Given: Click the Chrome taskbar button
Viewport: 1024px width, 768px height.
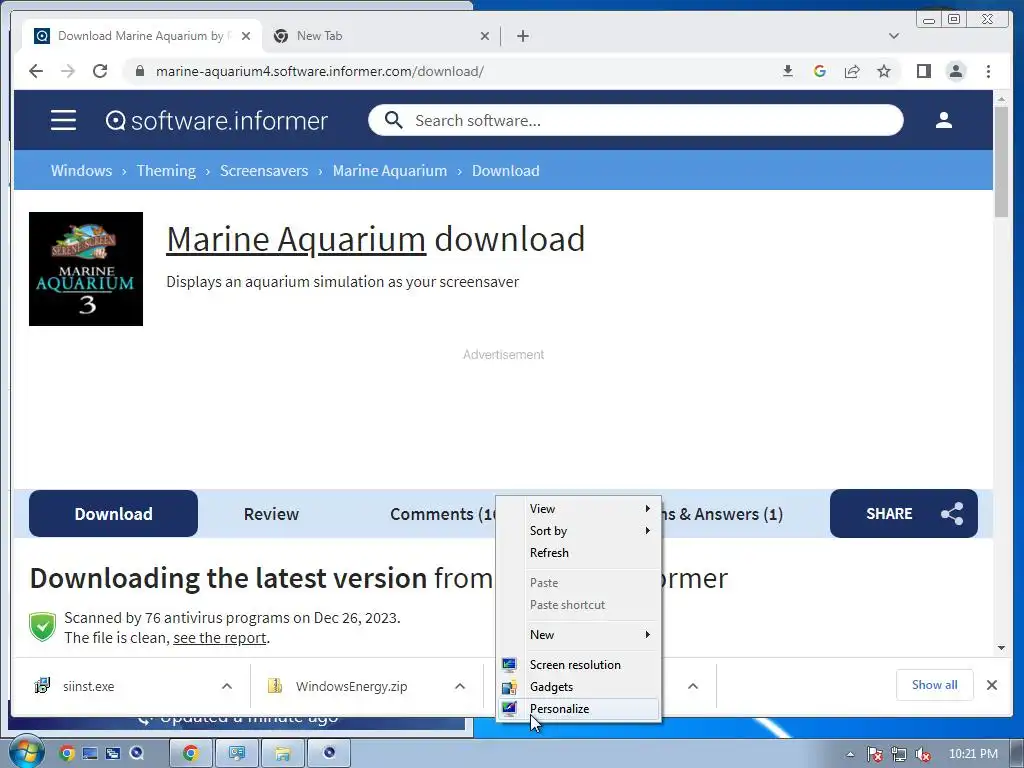Looking at the screenshot, I should pyautogui.click(x=191, y=753).
